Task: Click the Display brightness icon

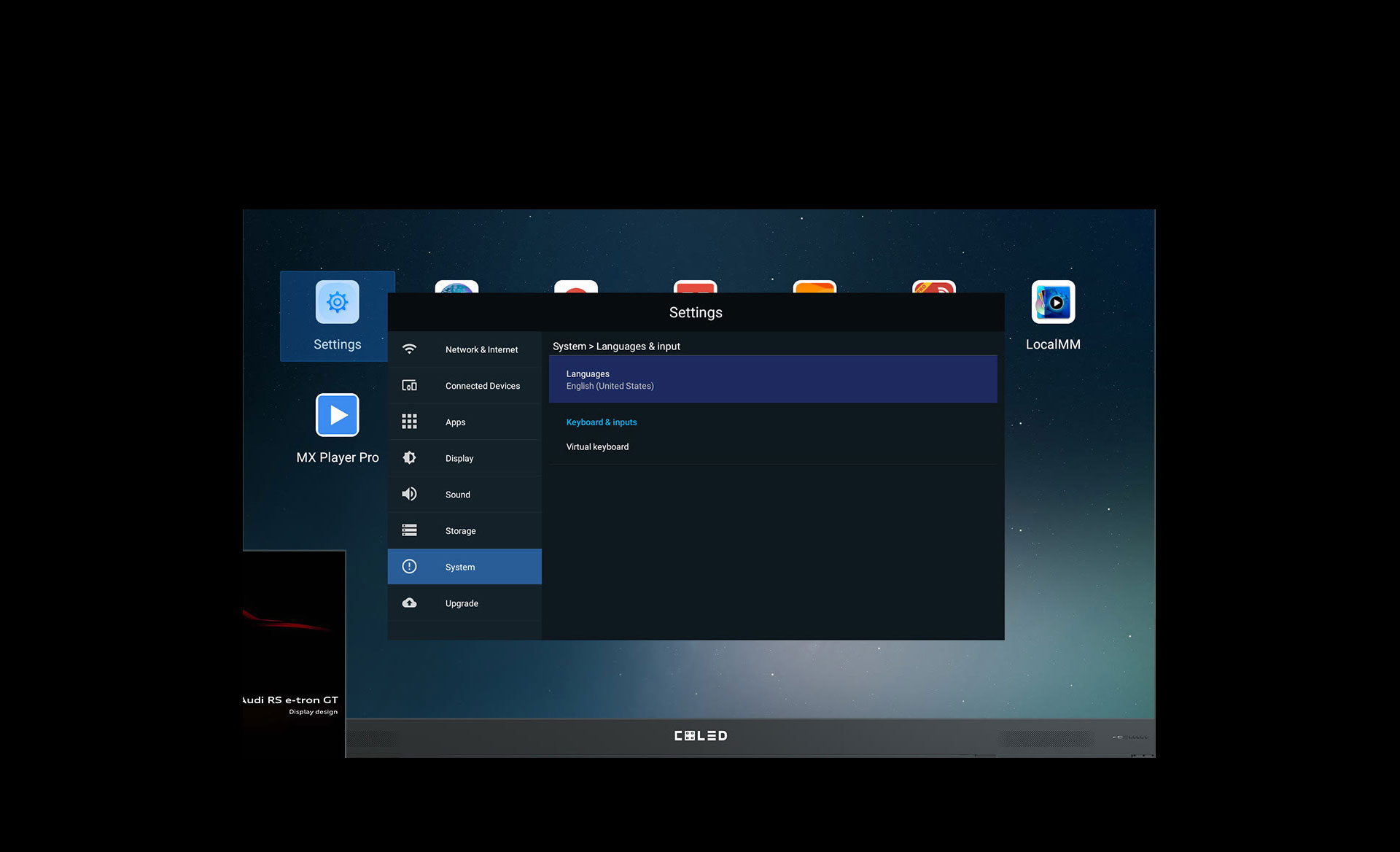Action: (x=409, y=458)
